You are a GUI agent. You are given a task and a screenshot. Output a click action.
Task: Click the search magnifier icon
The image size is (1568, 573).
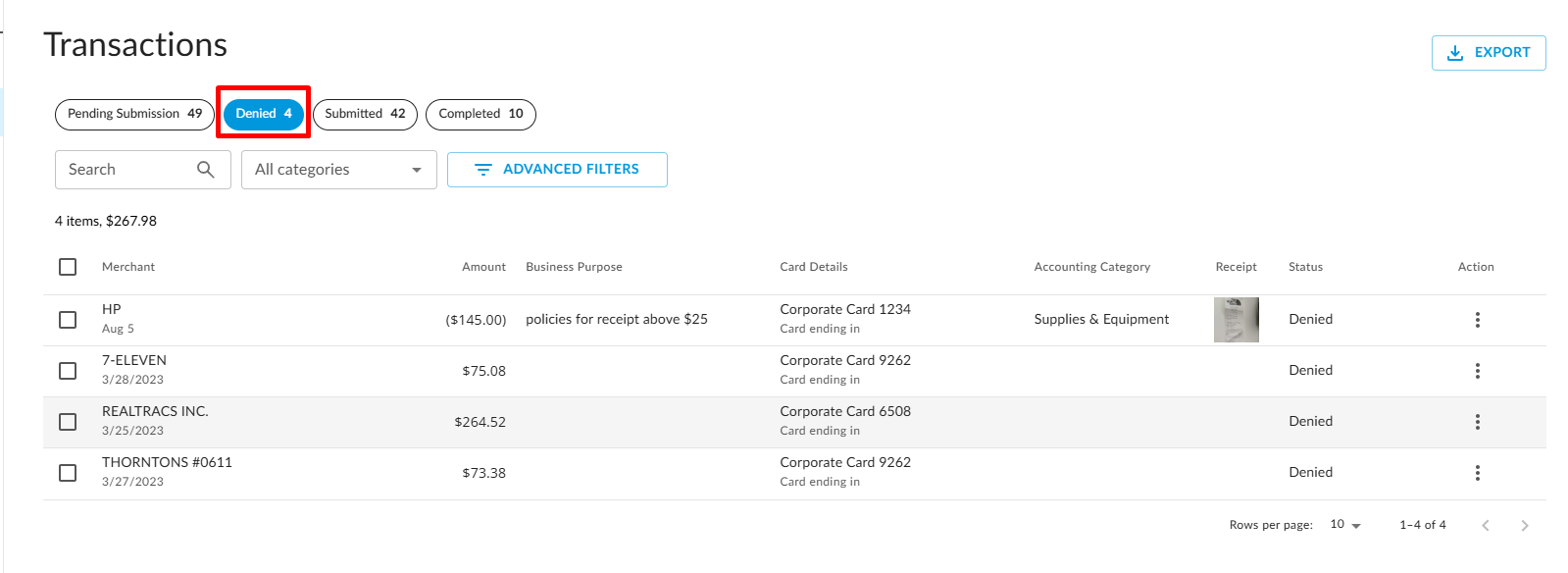point(205,170)
